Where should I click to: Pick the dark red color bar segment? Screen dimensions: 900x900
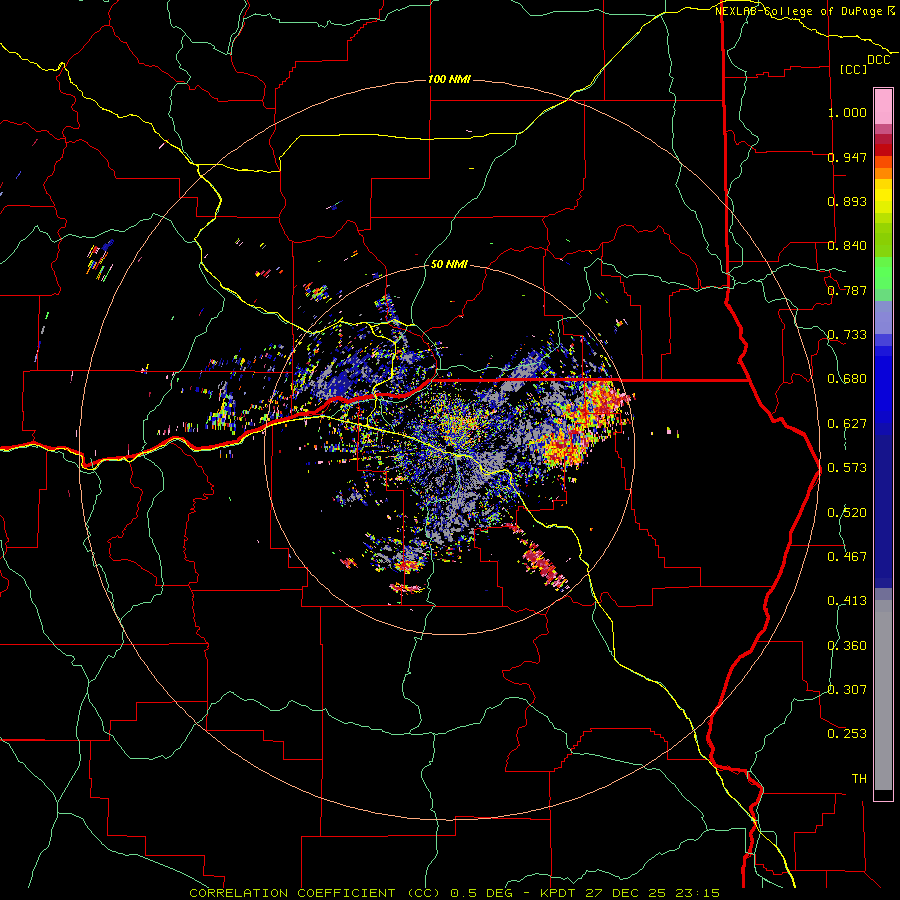click(883, 149)
